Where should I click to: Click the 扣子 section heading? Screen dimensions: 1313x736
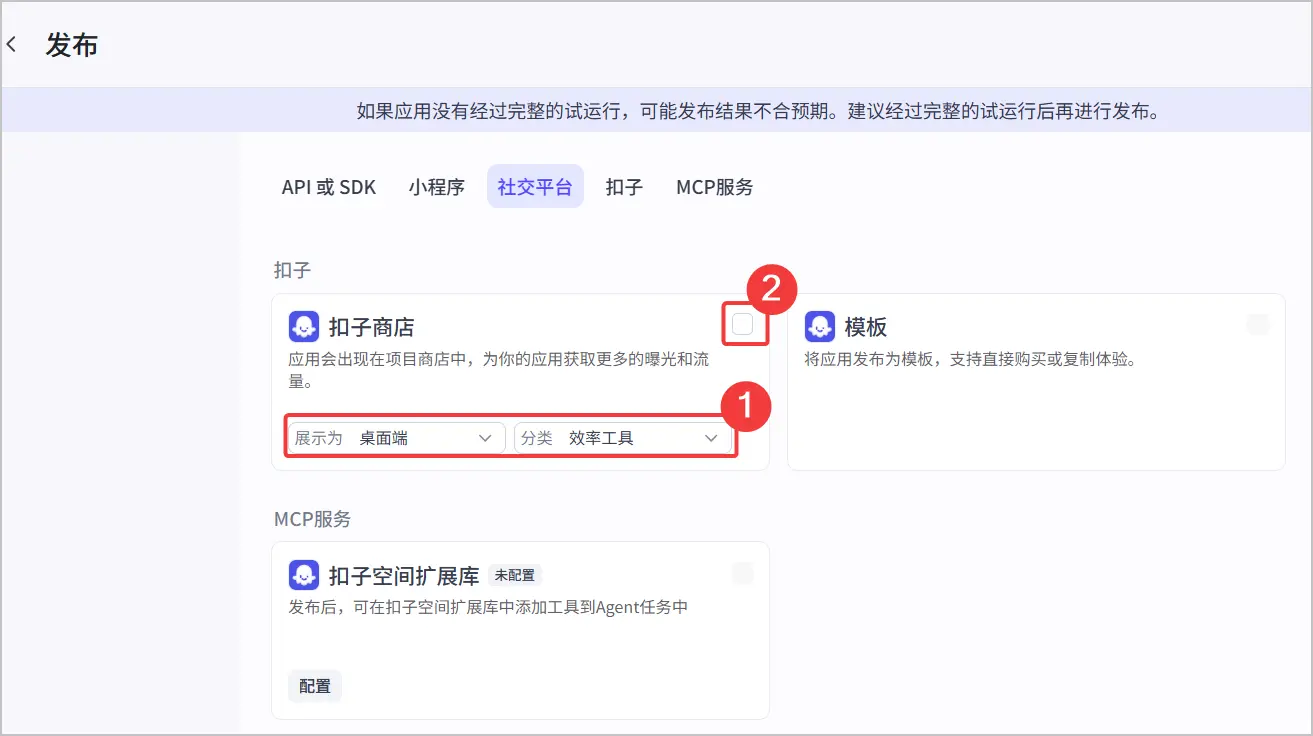[x=292, y=270]
